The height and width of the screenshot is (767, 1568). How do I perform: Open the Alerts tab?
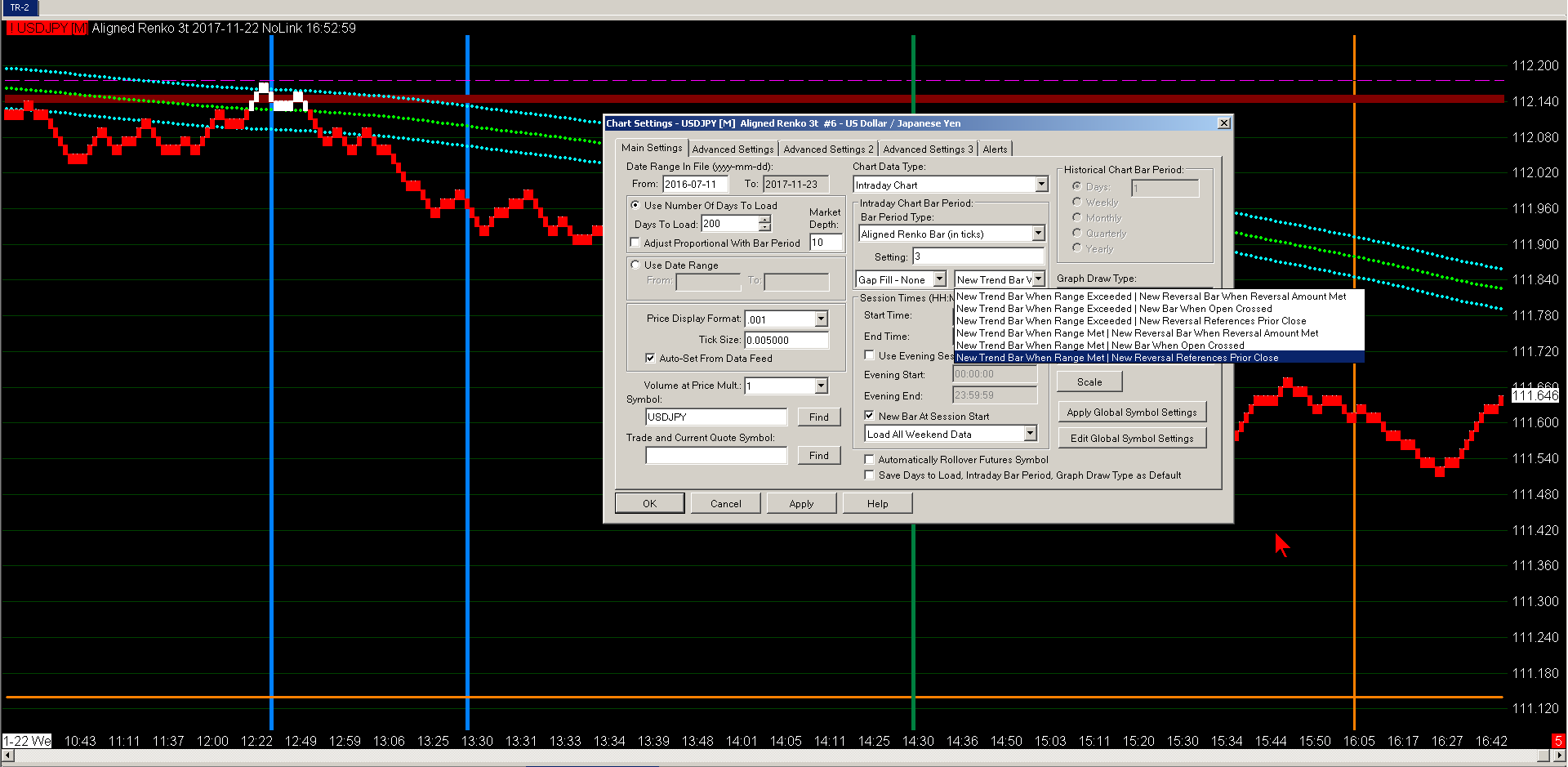[995, 149]
